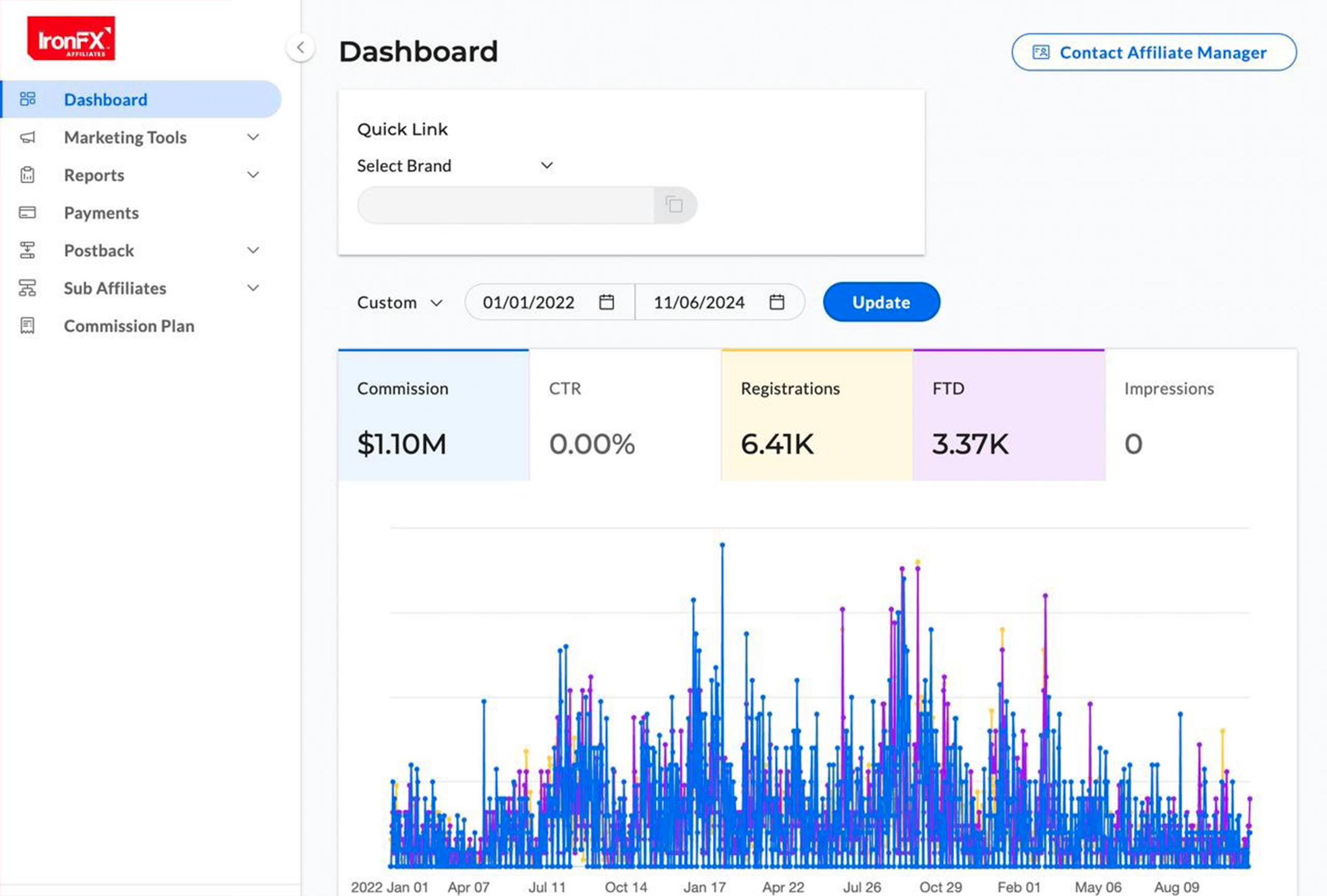Click Contact Affiliate Manager button
1327x896 pixels.
1153,52
